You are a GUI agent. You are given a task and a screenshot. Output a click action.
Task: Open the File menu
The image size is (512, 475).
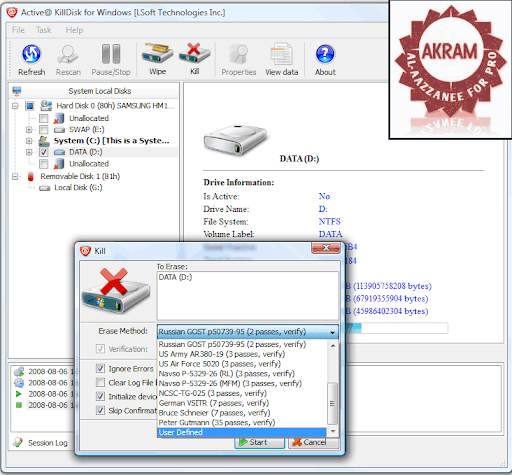click(x=18, y=30)
